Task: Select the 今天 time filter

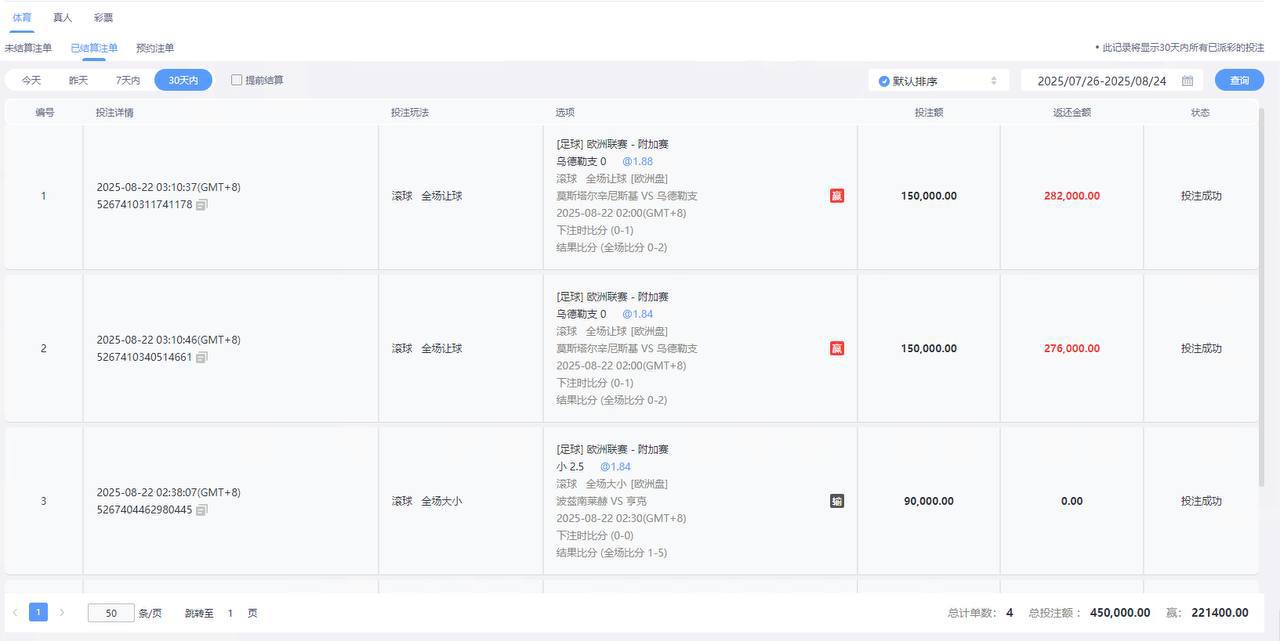Action: coord(32,80)
